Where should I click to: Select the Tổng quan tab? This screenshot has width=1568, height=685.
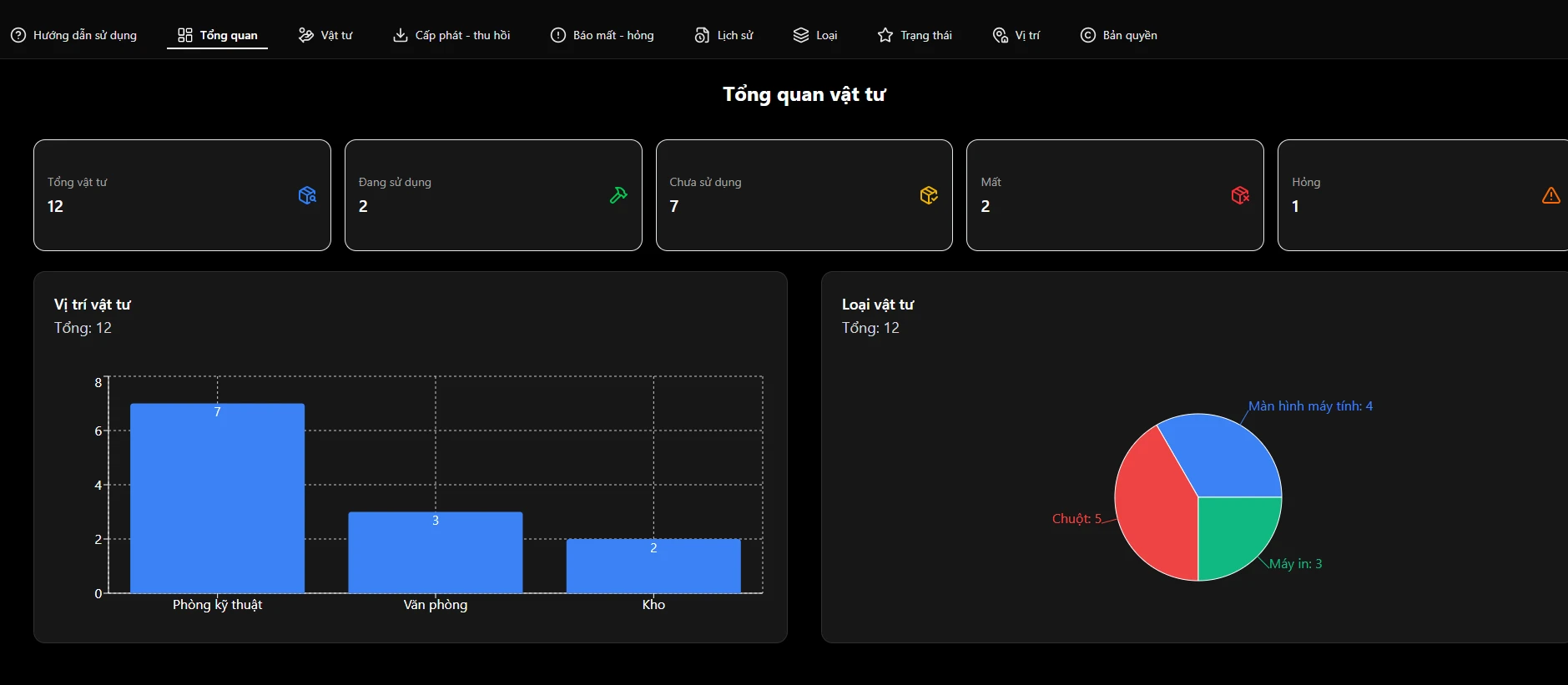coord(218,35)
